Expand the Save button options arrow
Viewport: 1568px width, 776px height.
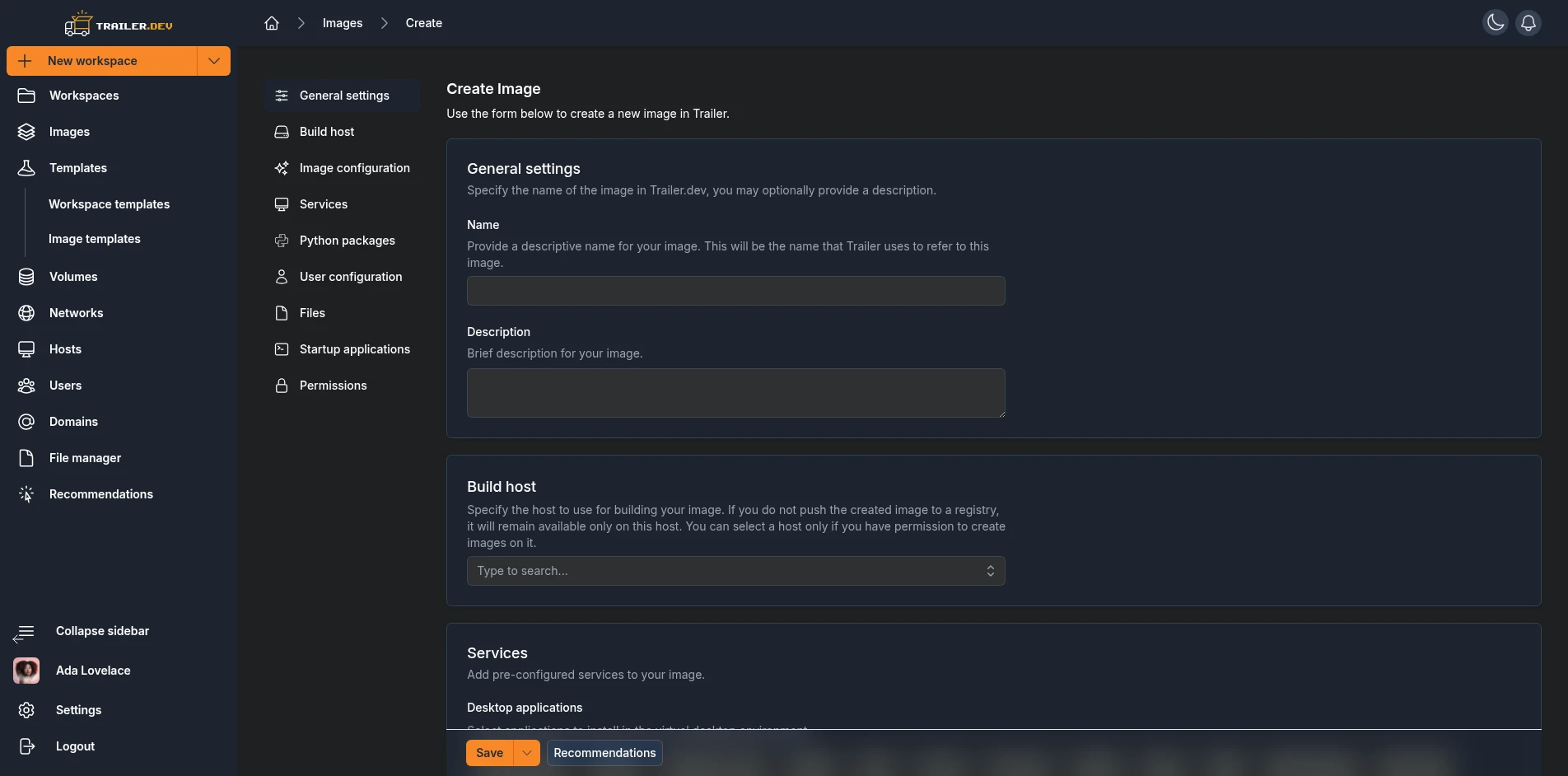(526, 753)
